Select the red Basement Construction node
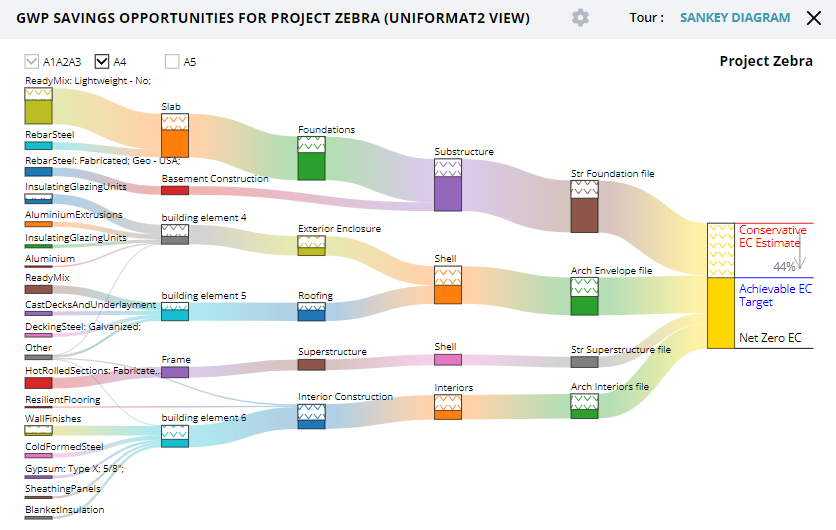This screenshot has width=836, height=530. tap(175, 190)
